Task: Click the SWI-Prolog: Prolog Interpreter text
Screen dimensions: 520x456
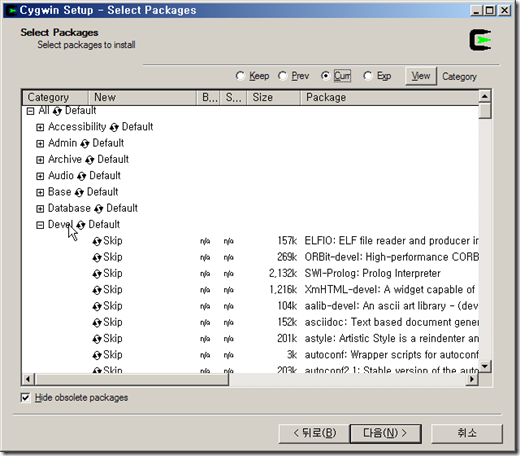Action: pyautogui.click(x=372, y=274)
